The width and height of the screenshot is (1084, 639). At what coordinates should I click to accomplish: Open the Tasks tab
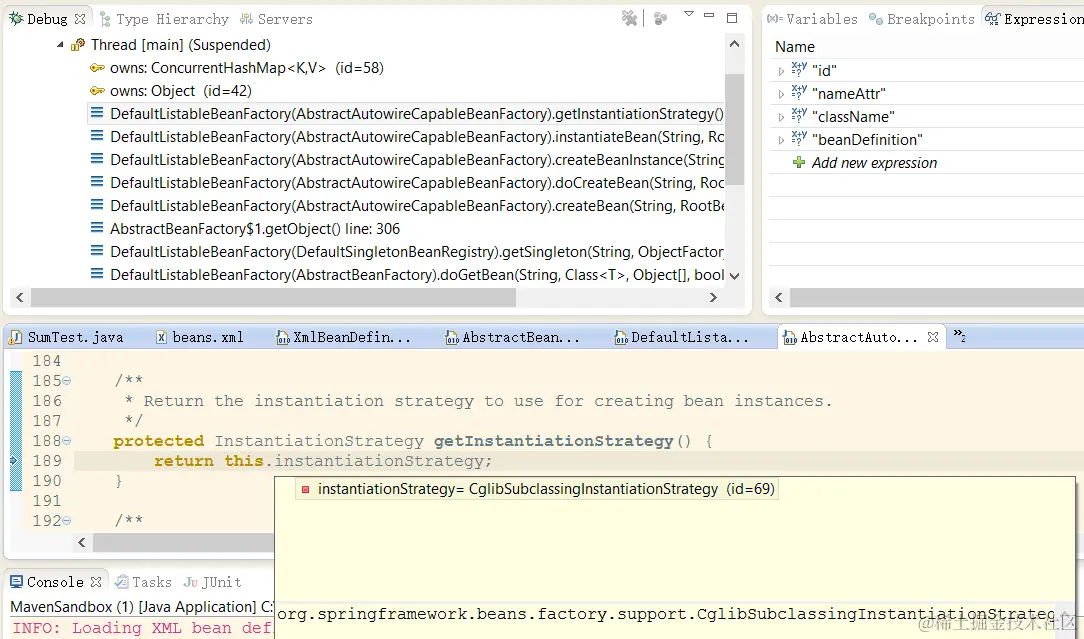click(143, 582)
